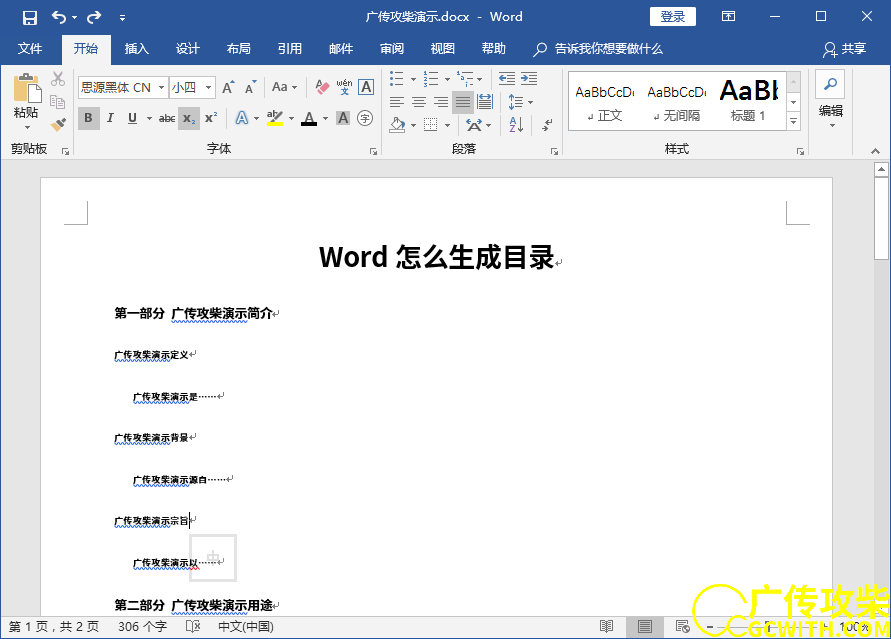Open the Asian layout tool
The height and width of the screenshot is (639, 891).
[474, 125]
